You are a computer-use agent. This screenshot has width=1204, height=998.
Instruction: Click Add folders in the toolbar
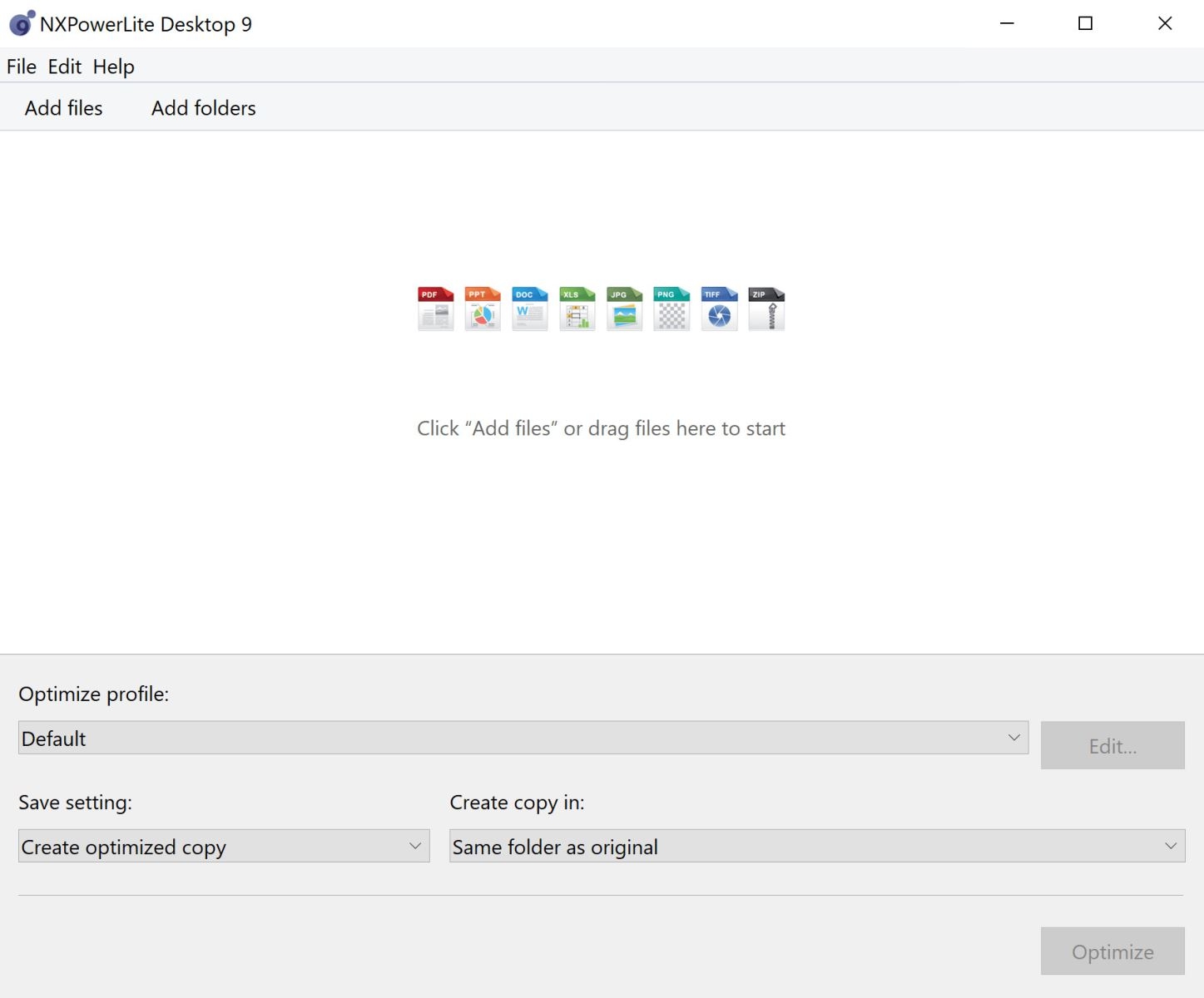204,108
